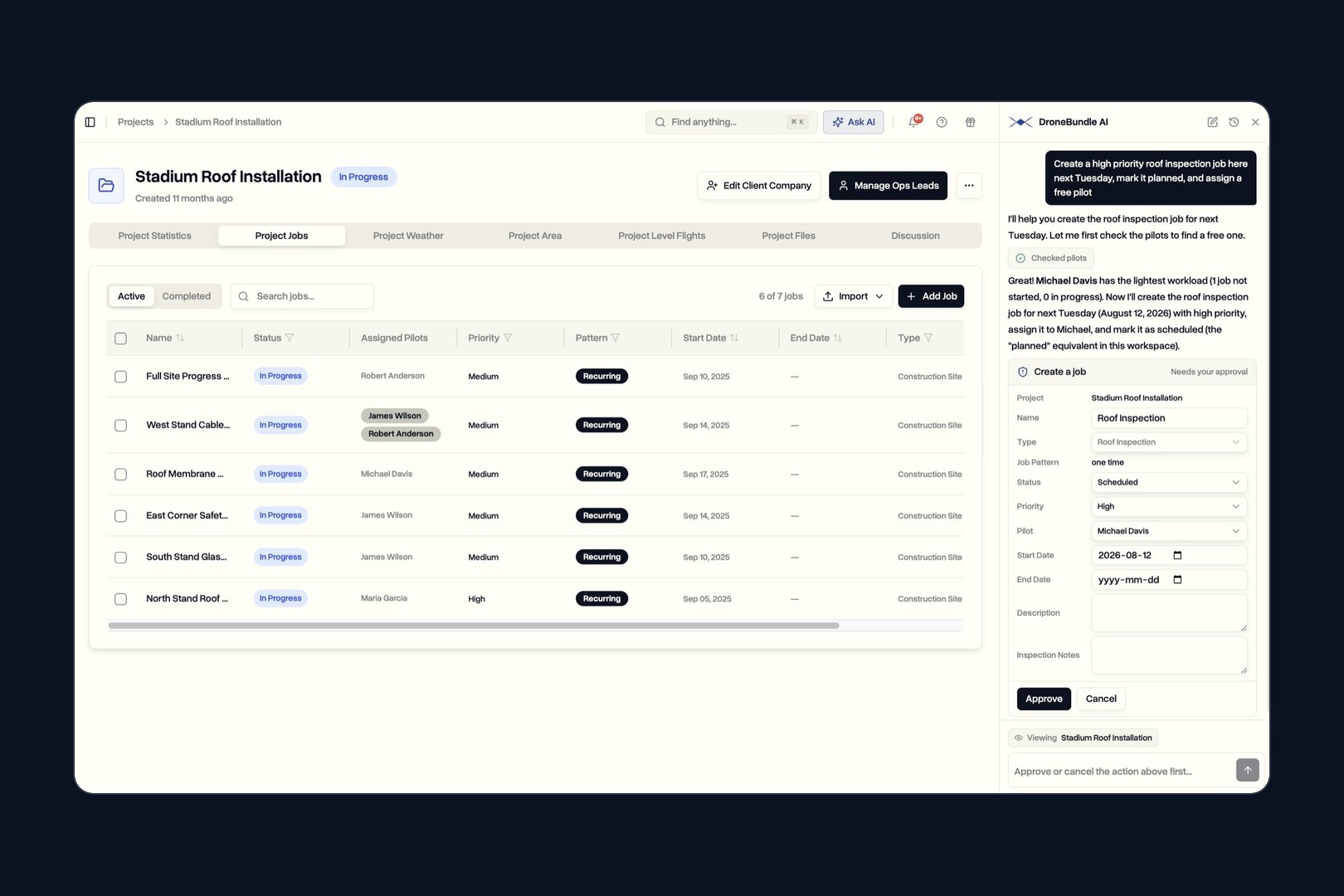Open the Status dropdown showing Scheduled
1344x896 pixels.
1168,482
